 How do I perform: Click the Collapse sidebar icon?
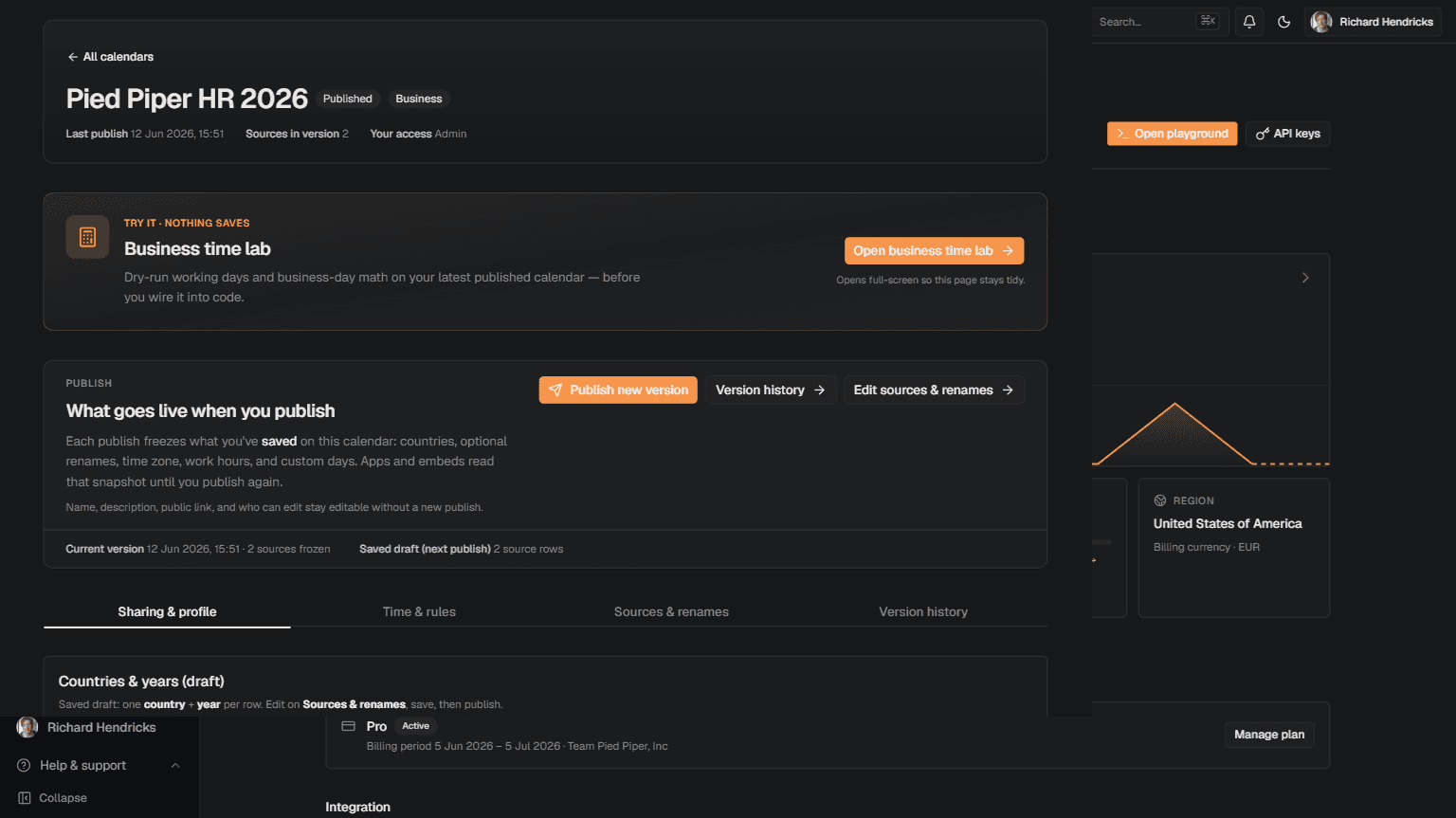pos(25,798)
